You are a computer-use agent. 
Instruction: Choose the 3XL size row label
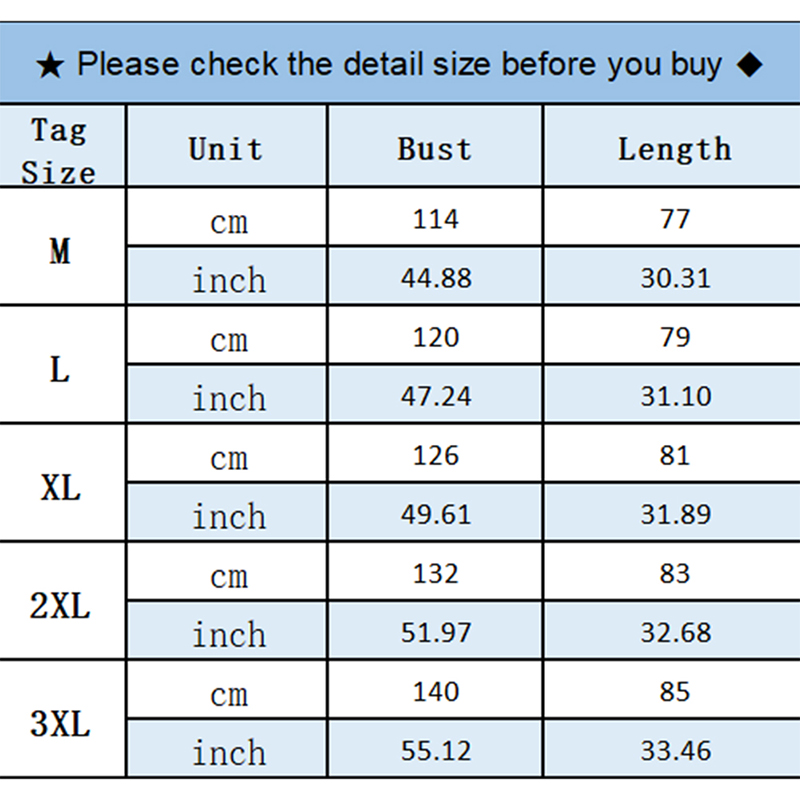(x=60, y=724)
